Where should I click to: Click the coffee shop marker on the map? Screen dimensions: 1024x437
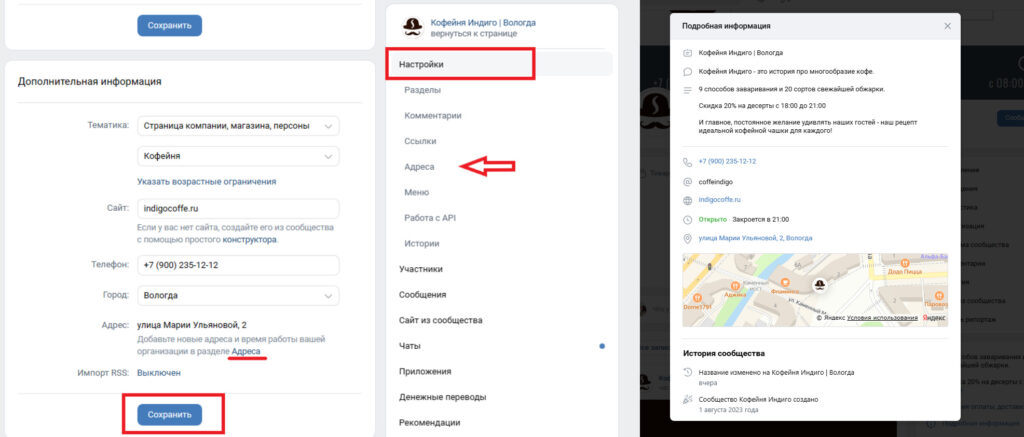pos(819,283)
